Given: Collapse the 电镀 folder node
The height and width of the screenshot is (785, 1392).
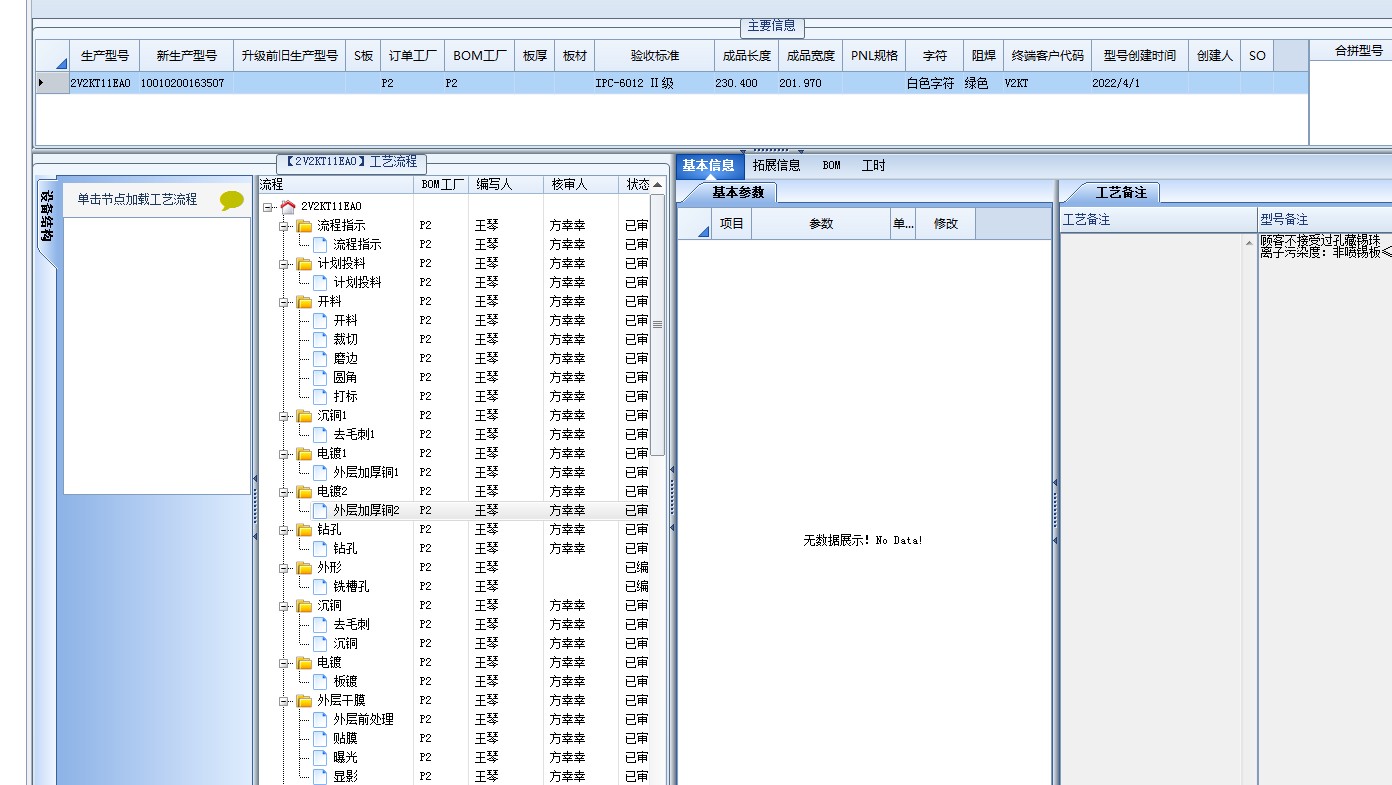Looking at the screenshot, I should click(x=284, y=663).
